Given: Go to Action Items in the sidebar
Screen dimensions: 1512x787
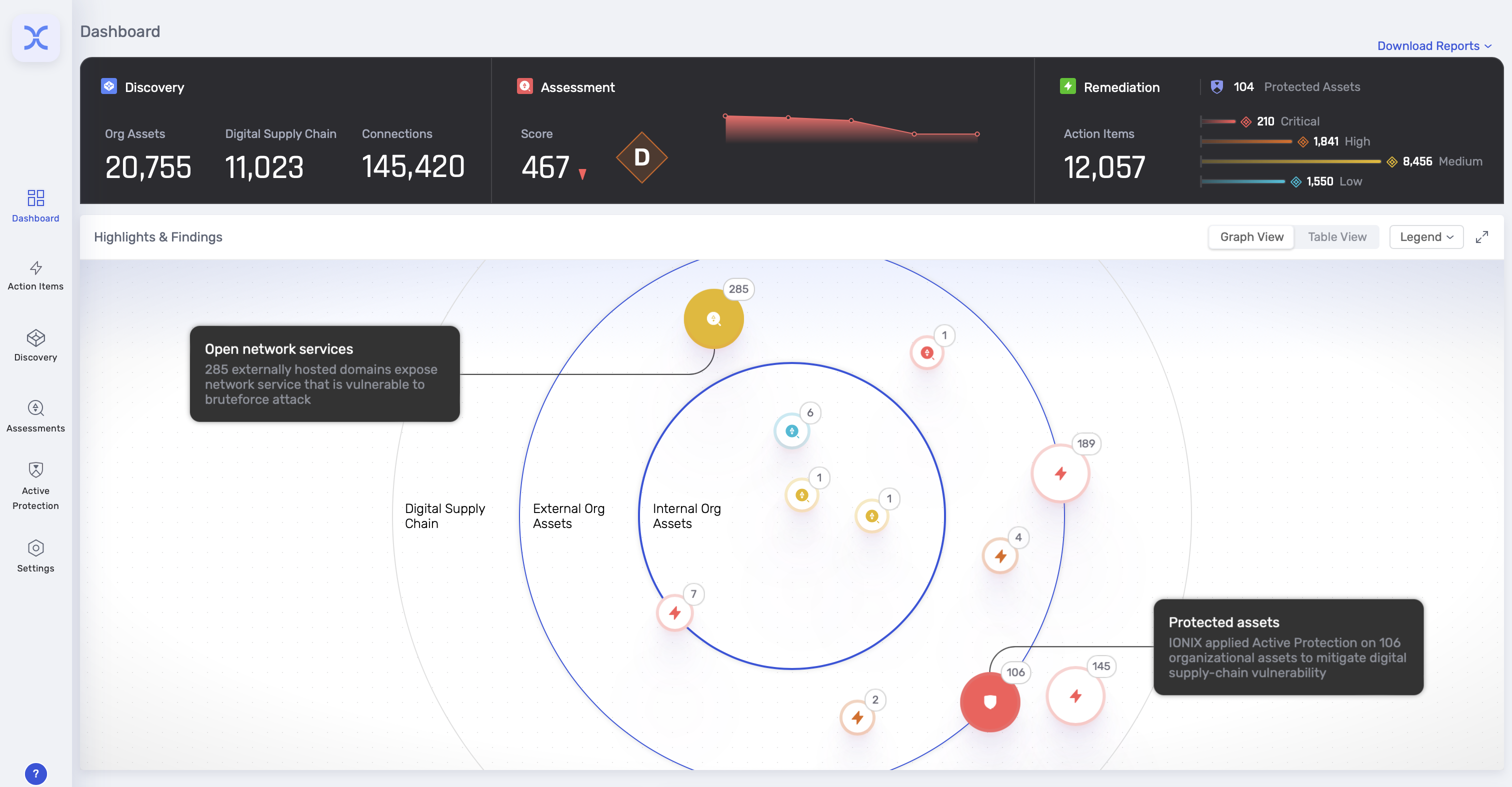Looking at the screenshot, I should coord(36,286).
